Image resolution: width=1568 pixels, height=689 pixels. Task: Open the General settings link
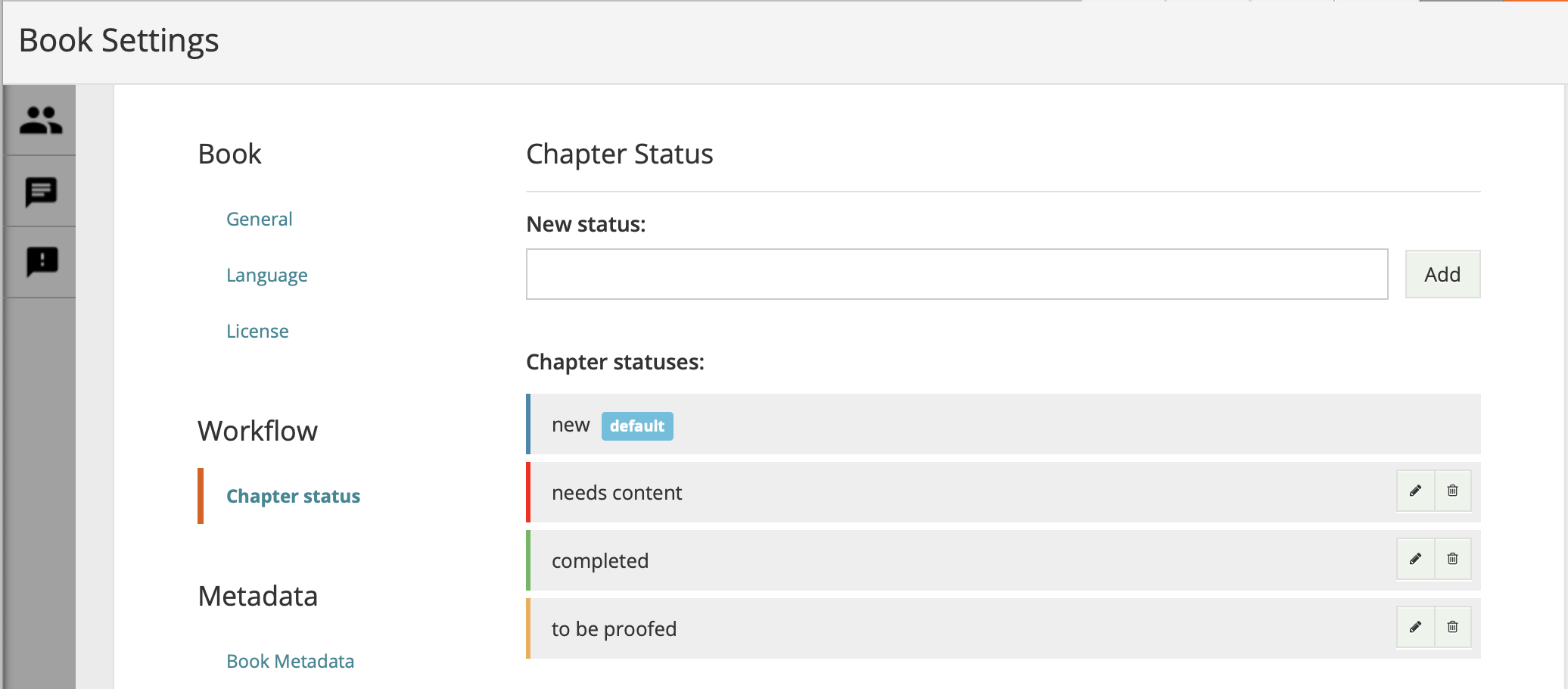(259, 219)
